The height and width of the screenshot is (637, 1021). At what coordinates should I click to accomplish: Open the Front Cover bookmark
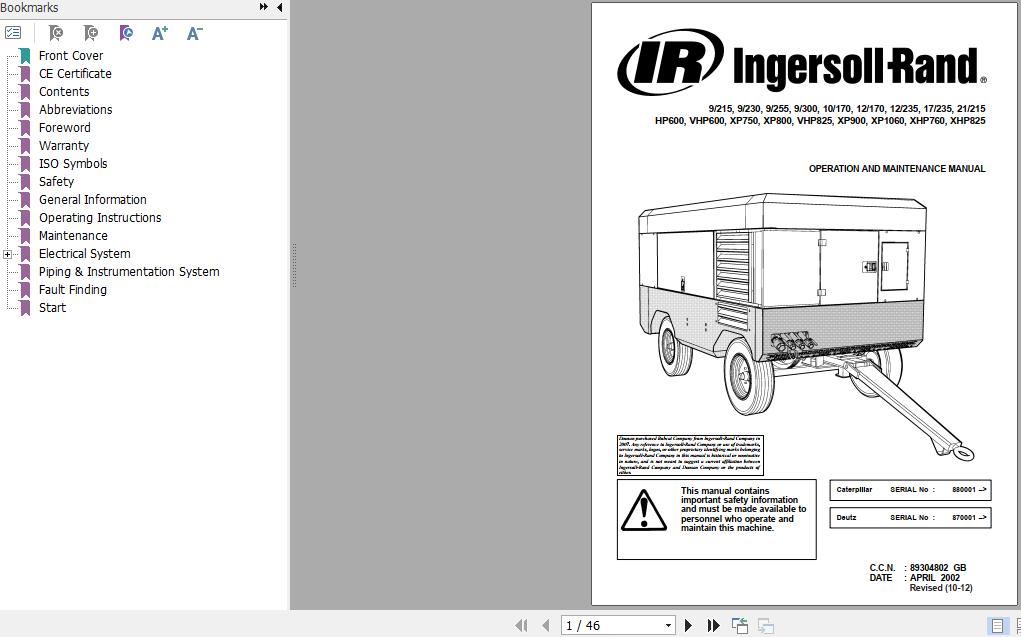71,55
